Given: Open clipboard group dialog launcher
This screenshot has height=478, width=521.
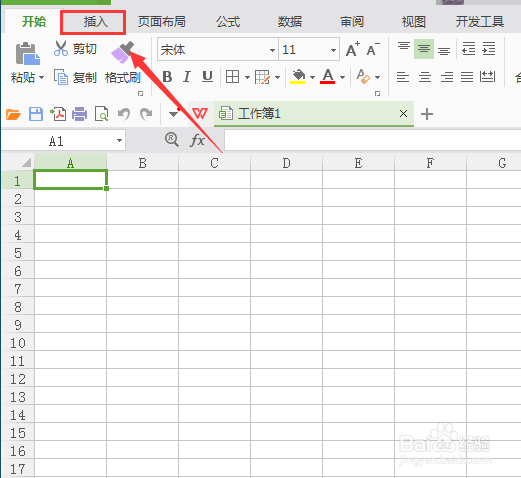Looking at the screenshot, I should coord(141,94).
